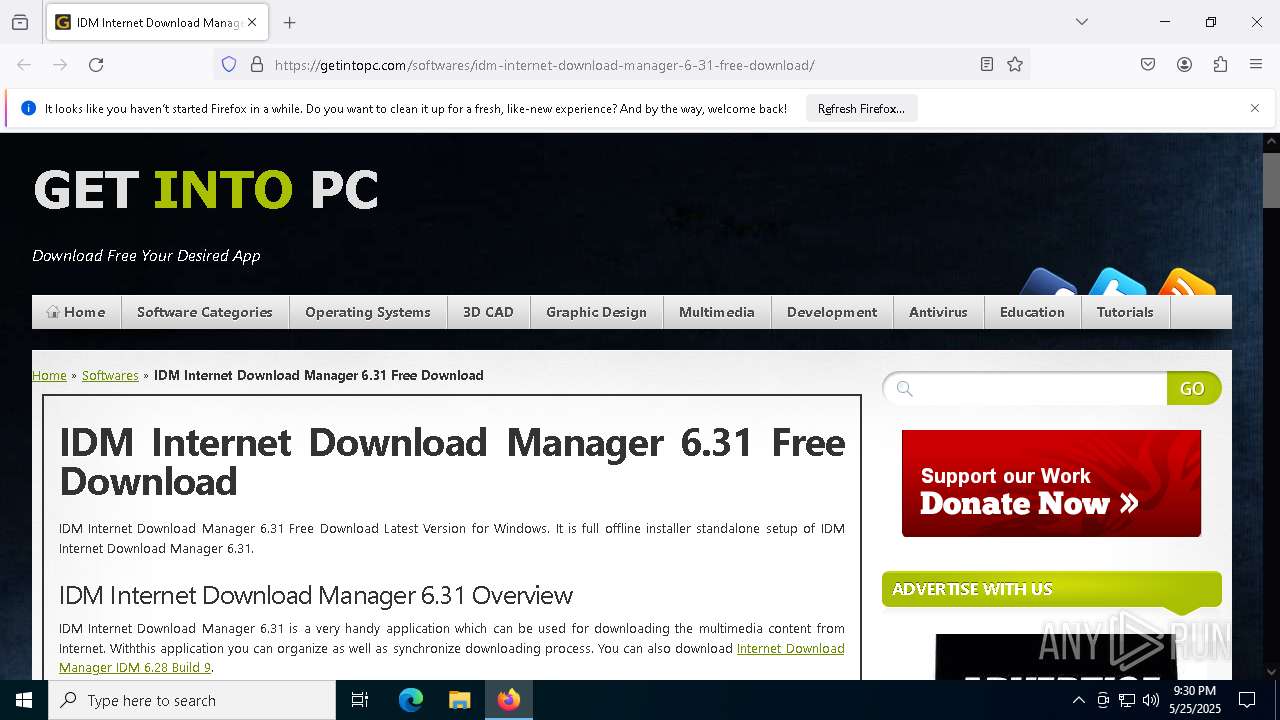Open the network tray icon

[1127, 700]
